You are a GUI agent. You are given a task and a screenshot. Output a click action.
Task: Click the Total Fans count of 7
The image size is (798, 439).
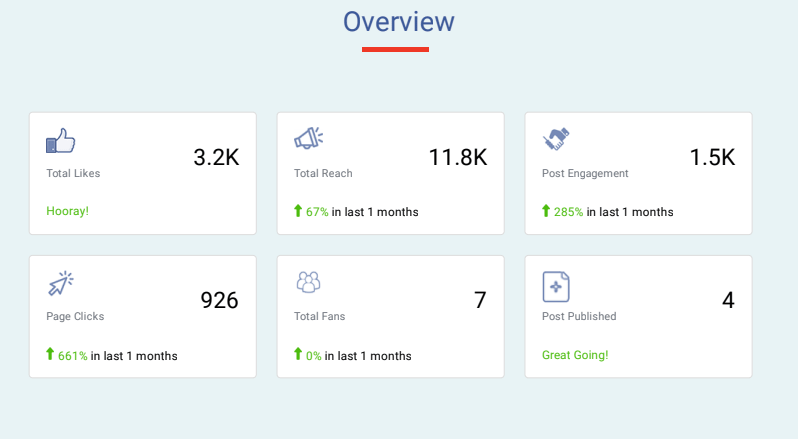pos(480,300)
